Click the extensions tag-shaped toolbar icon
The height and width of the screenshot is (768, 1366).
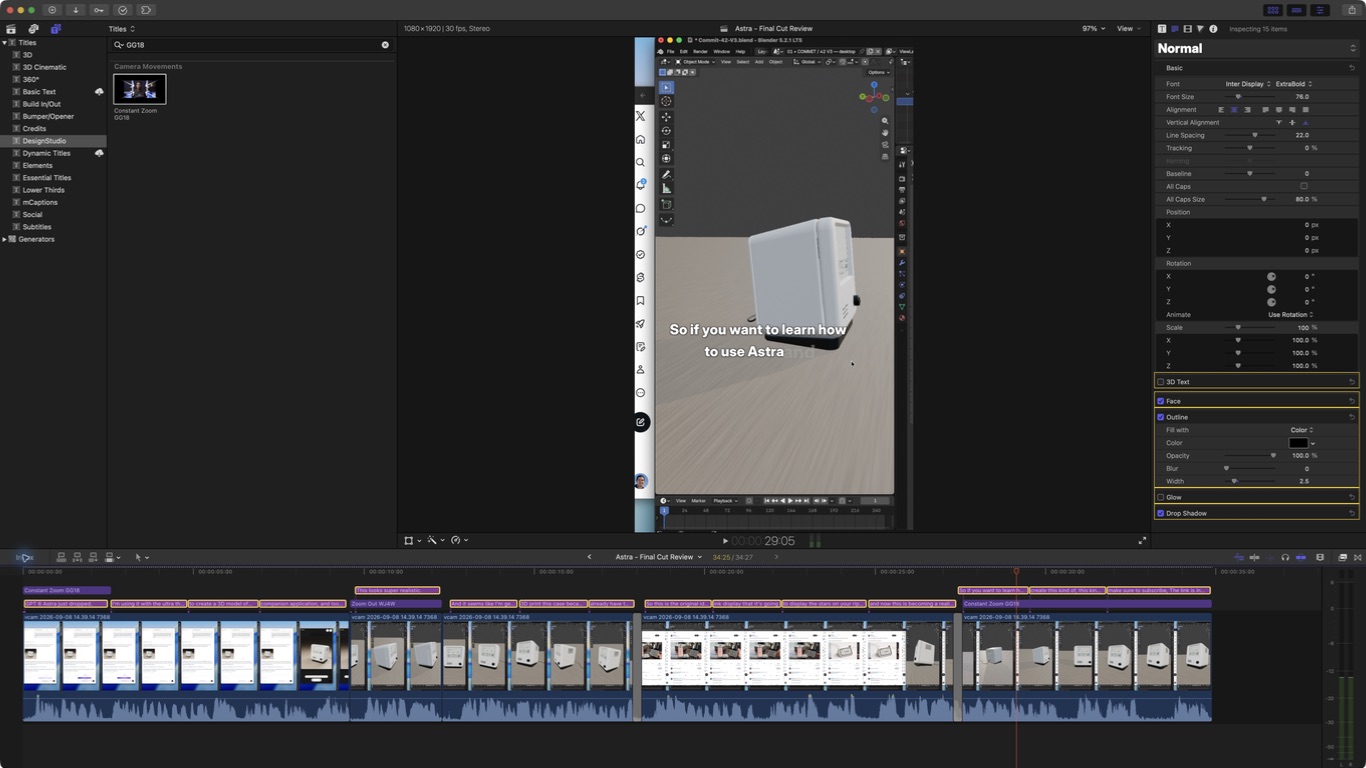pyautogui.click(x=146, y=10)
